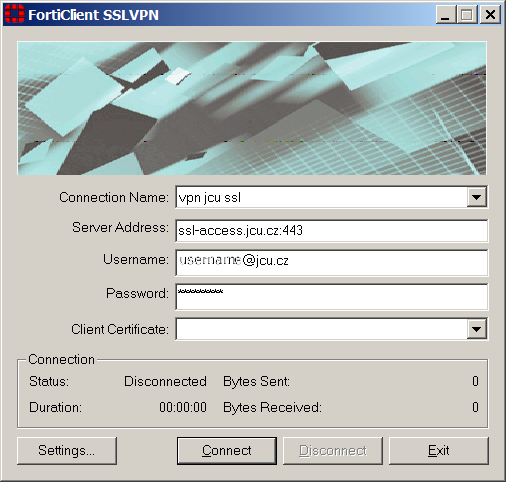Click the 'Disconnected' status text

point(165,381)
